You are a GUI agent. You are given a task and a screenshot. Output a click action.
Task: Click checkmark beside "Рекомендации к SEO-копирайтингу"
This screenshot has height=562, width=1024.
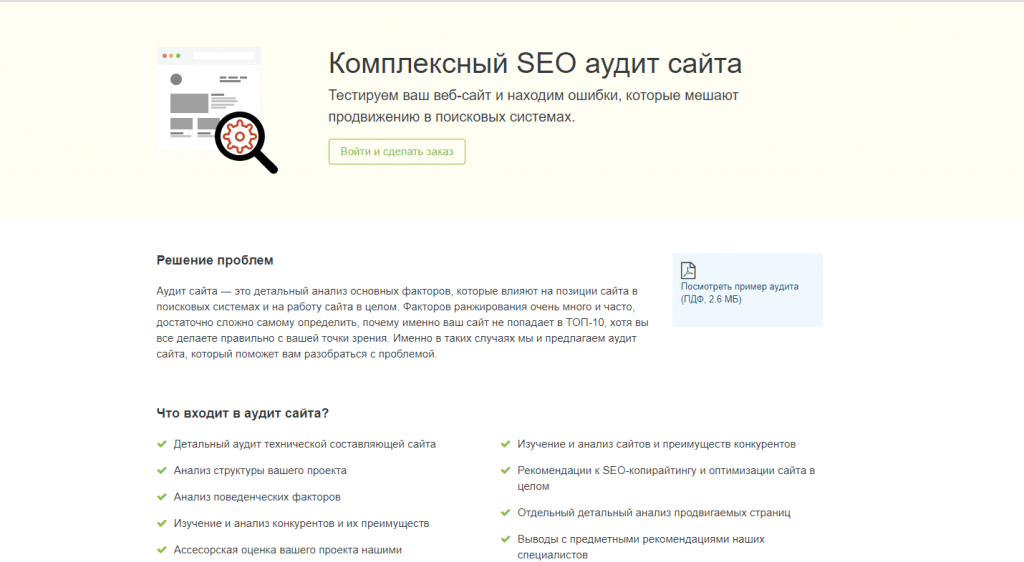coord(506,470)
